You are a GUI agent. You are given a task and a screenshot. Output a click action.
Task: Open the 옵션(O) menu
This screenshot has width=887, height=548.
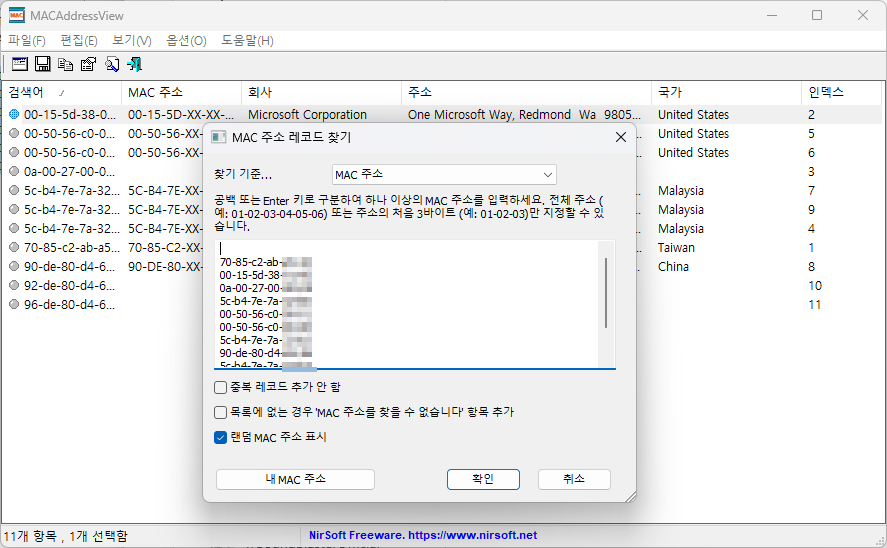click(186, 41)
